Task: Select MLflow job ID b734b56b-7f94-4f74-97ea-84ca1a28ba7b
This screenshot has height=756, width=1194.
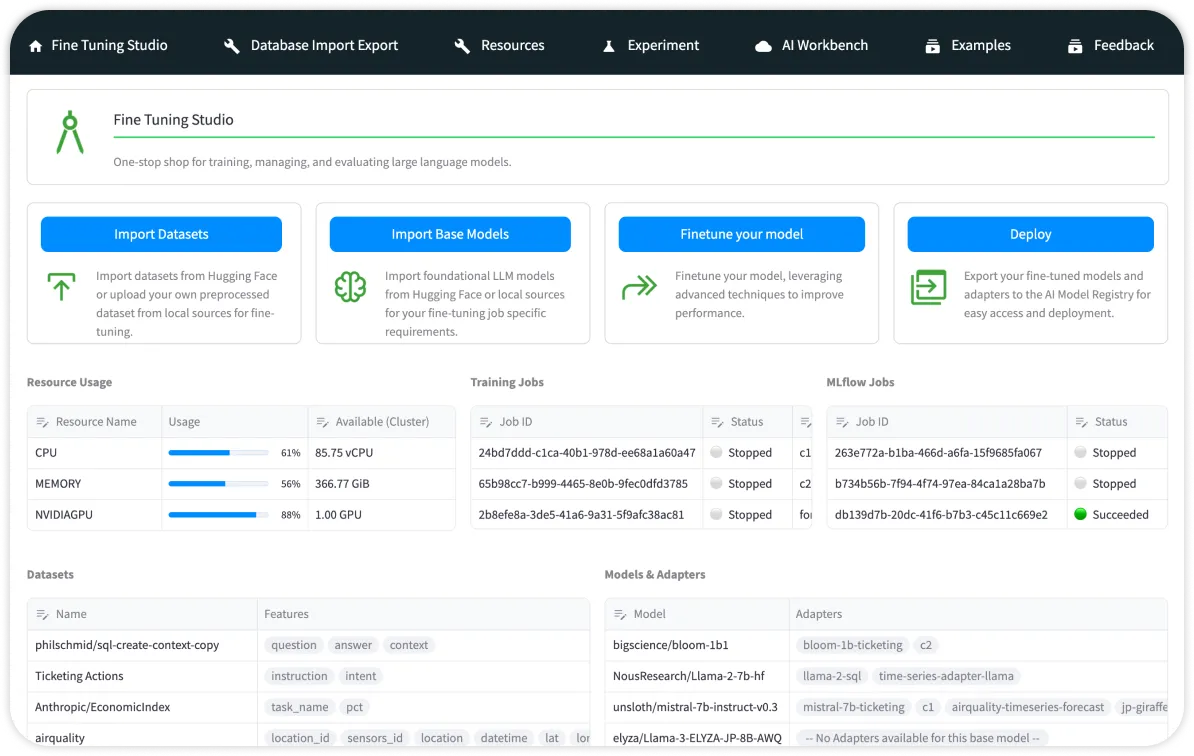Action: 940,484
